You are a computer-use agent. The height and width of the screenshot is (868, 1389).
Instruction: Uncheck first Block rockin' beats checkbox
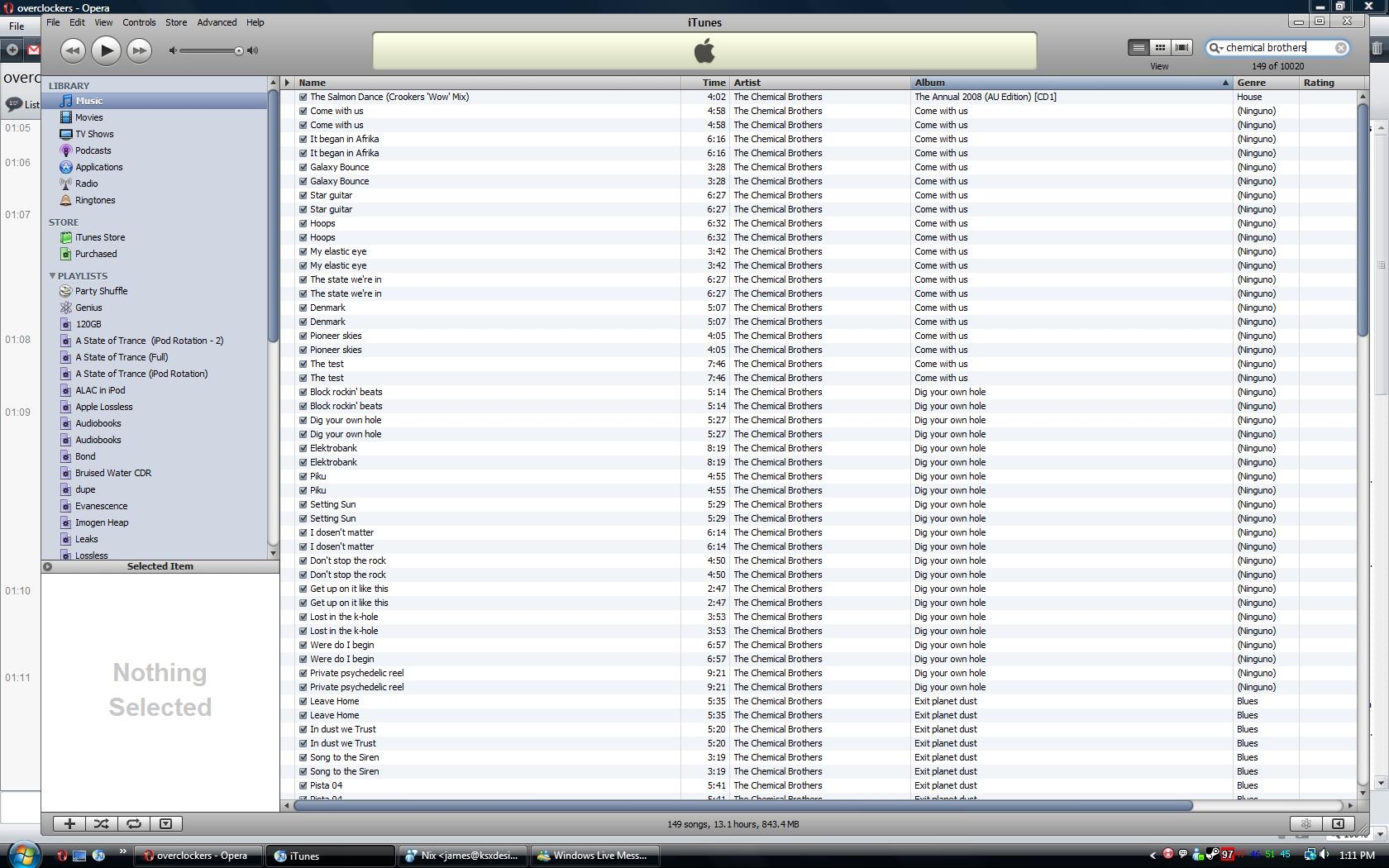pyautogui.click(x=303, y=392)
